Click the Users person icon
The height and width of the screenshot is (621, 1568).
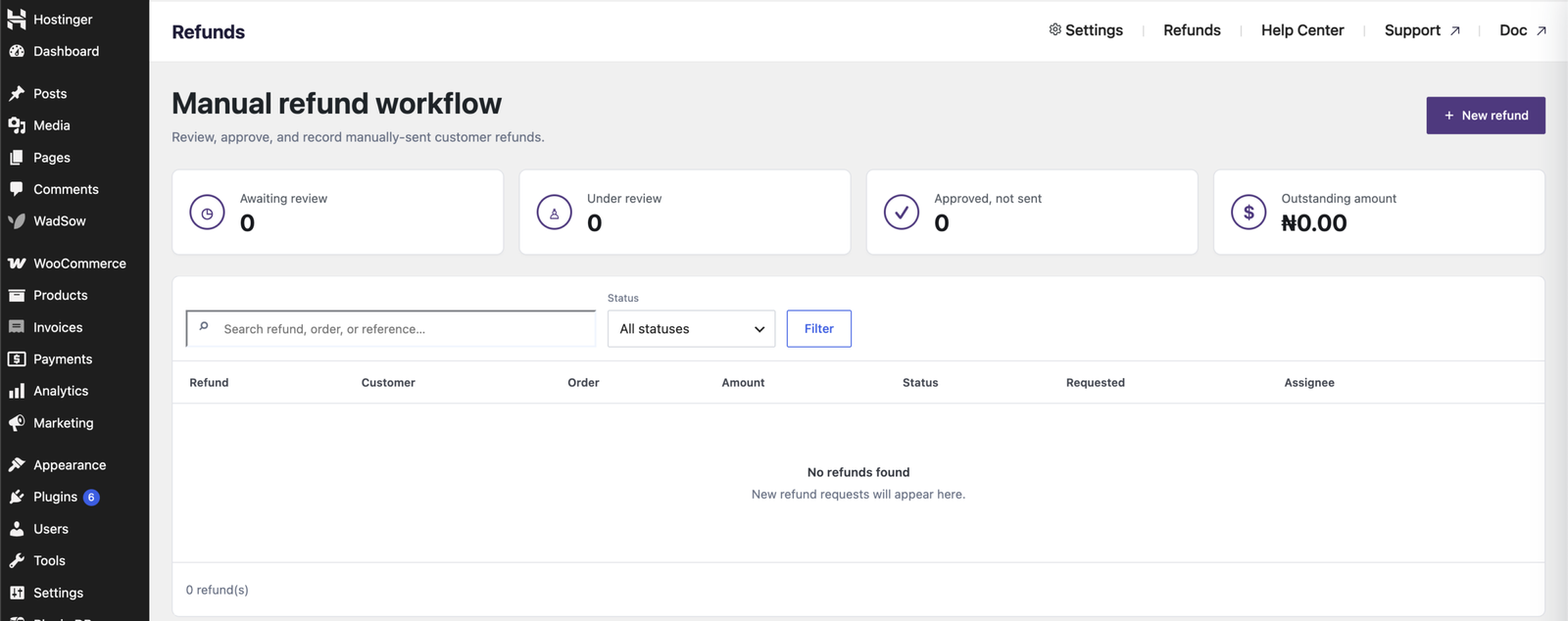(17, 529)
